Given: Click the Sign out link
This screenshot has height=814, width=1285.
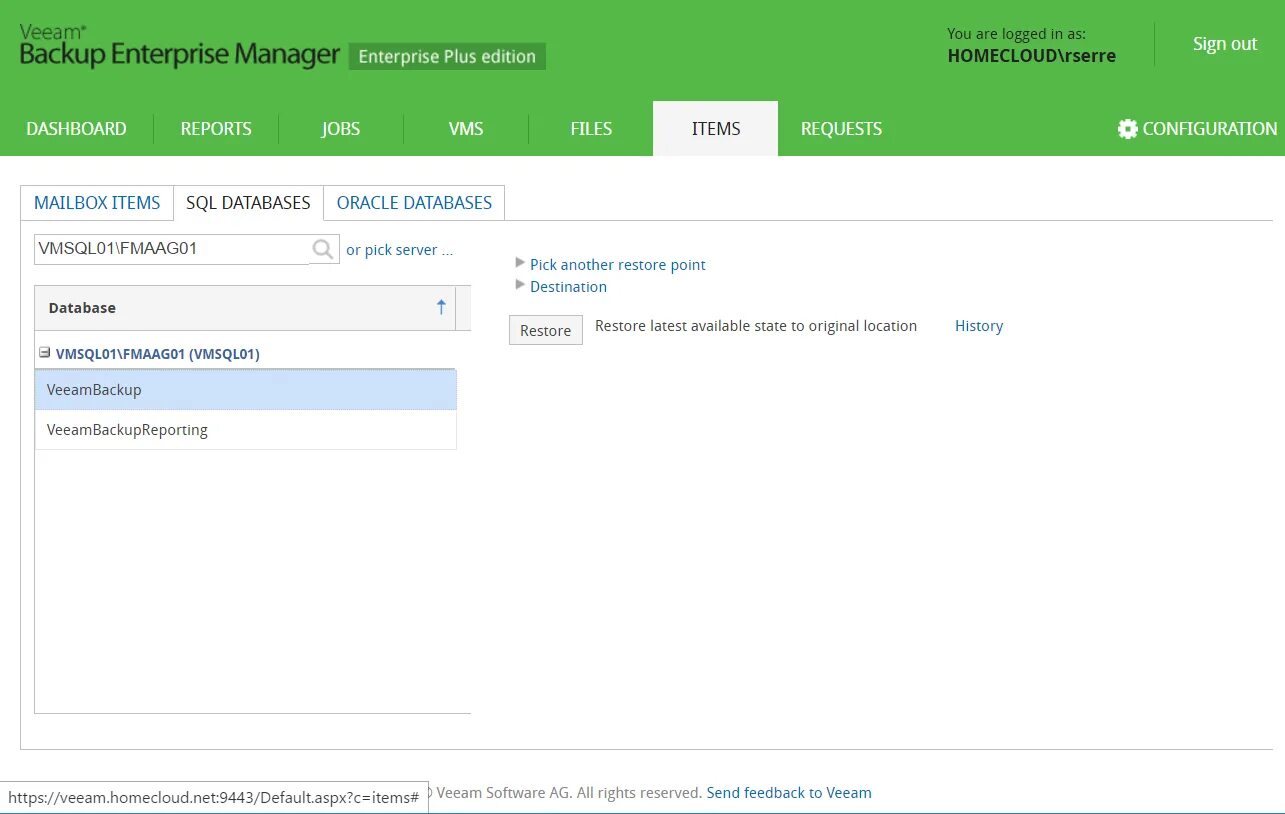Looking at the screenshot, I should click(1225, 44).
